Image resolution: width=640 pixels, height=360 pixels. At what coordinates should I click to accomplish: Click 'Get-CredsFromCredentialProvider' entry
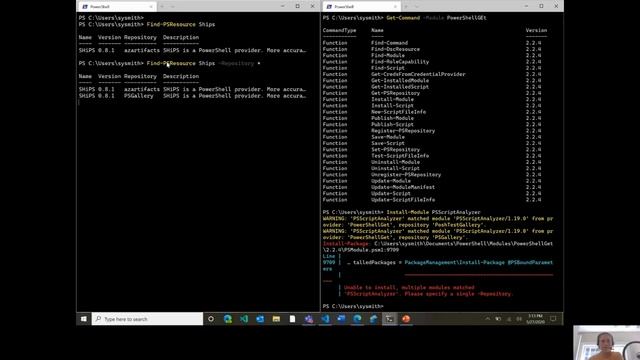(x=418, y=74)
